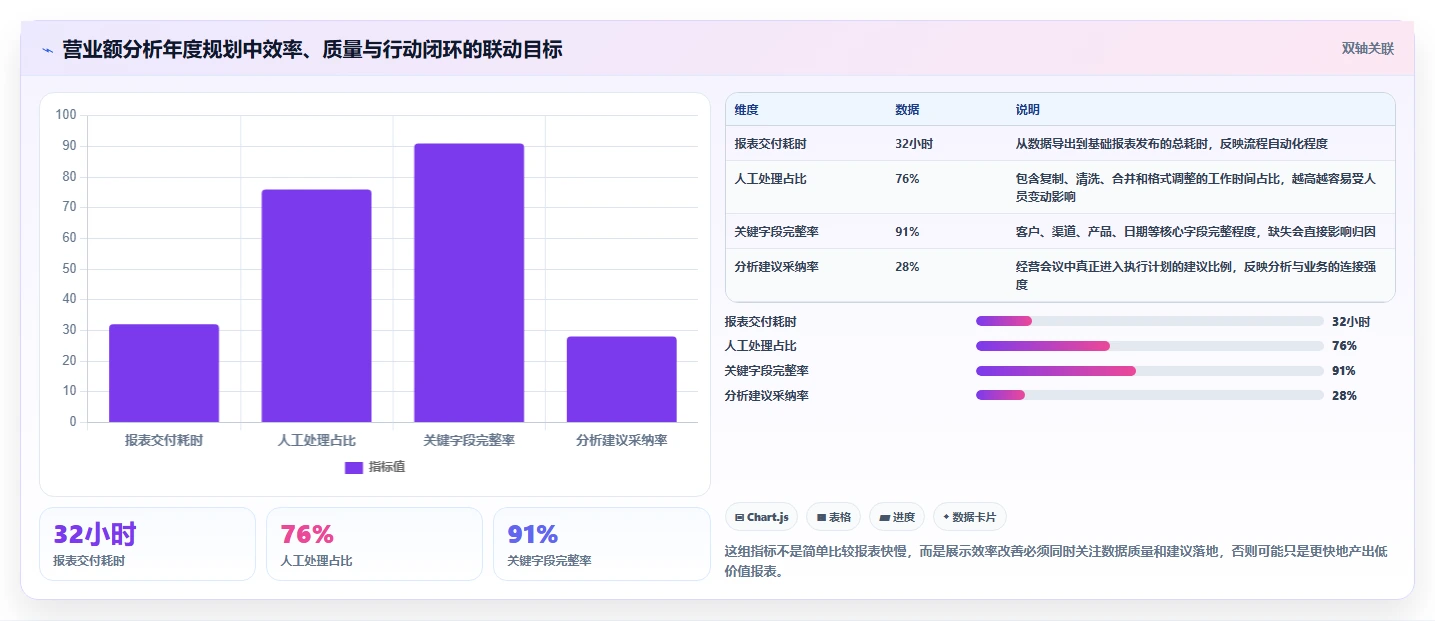This screenshot has width=1435, height=621.
Task: Click the 人工处理占比 progress bar showing 76%
Action: pos(1149,346)
